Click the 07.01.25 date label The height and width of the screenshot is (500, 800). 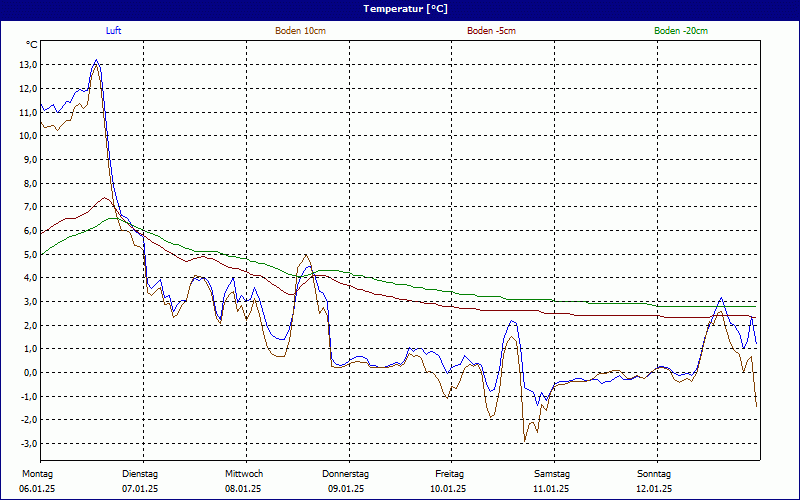(x=140, y=489)
